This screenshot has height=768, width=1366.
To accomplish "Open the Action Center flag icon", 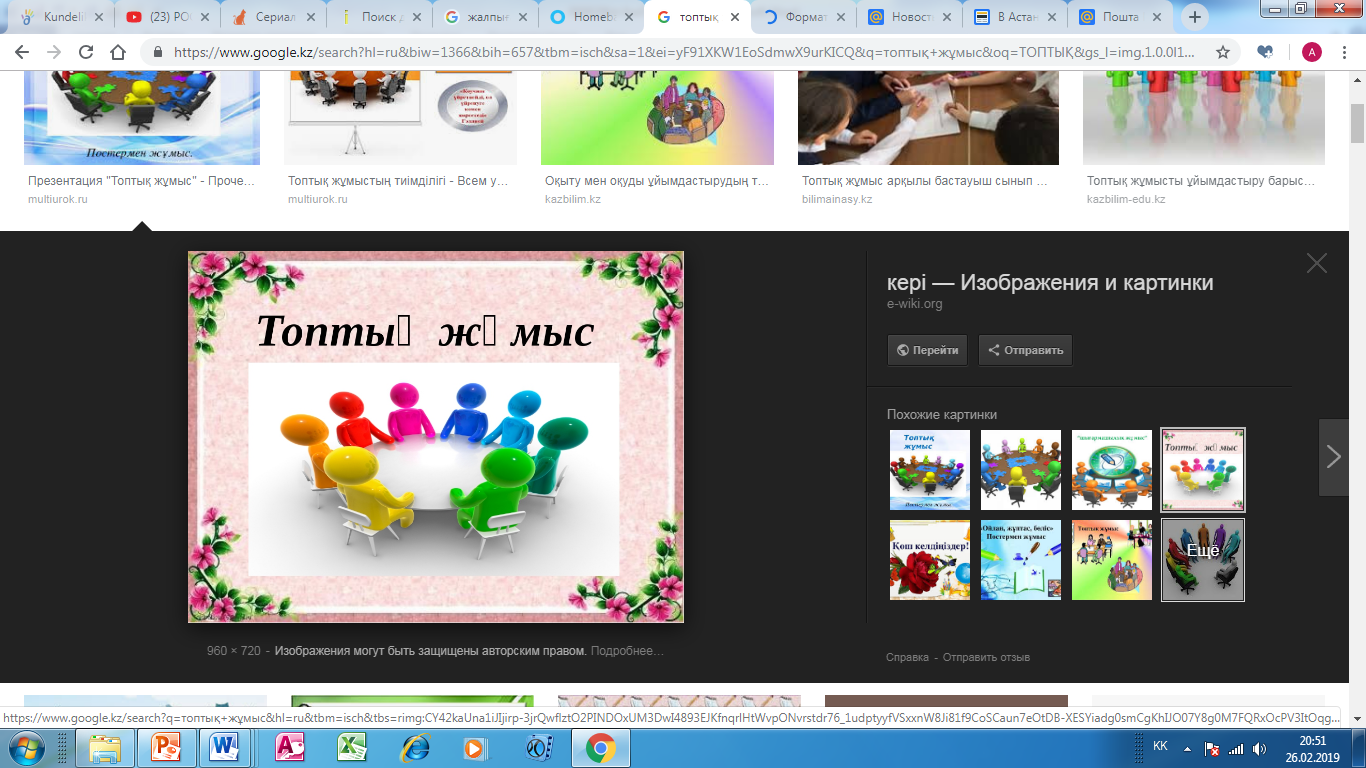I will pos(1212,748).
